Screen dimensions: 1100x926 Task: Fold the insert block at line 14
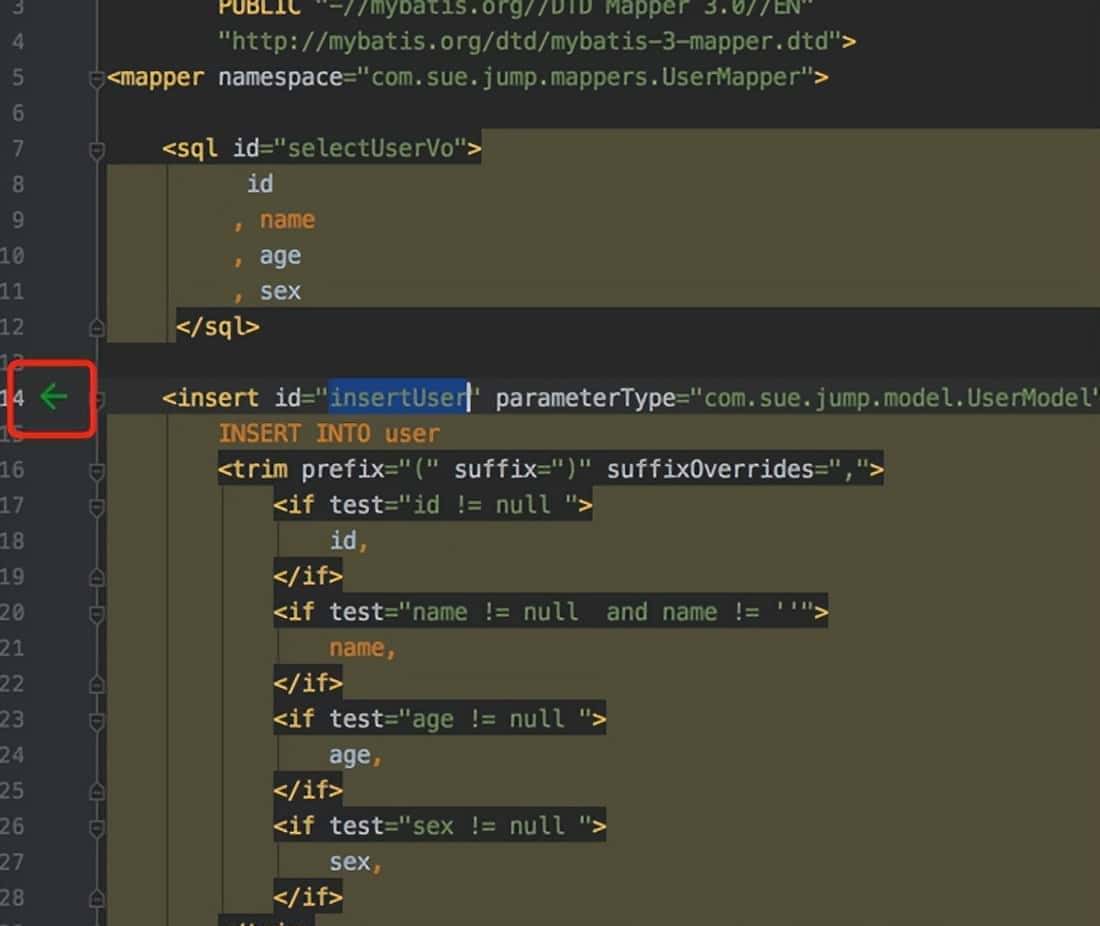[96, 398]
